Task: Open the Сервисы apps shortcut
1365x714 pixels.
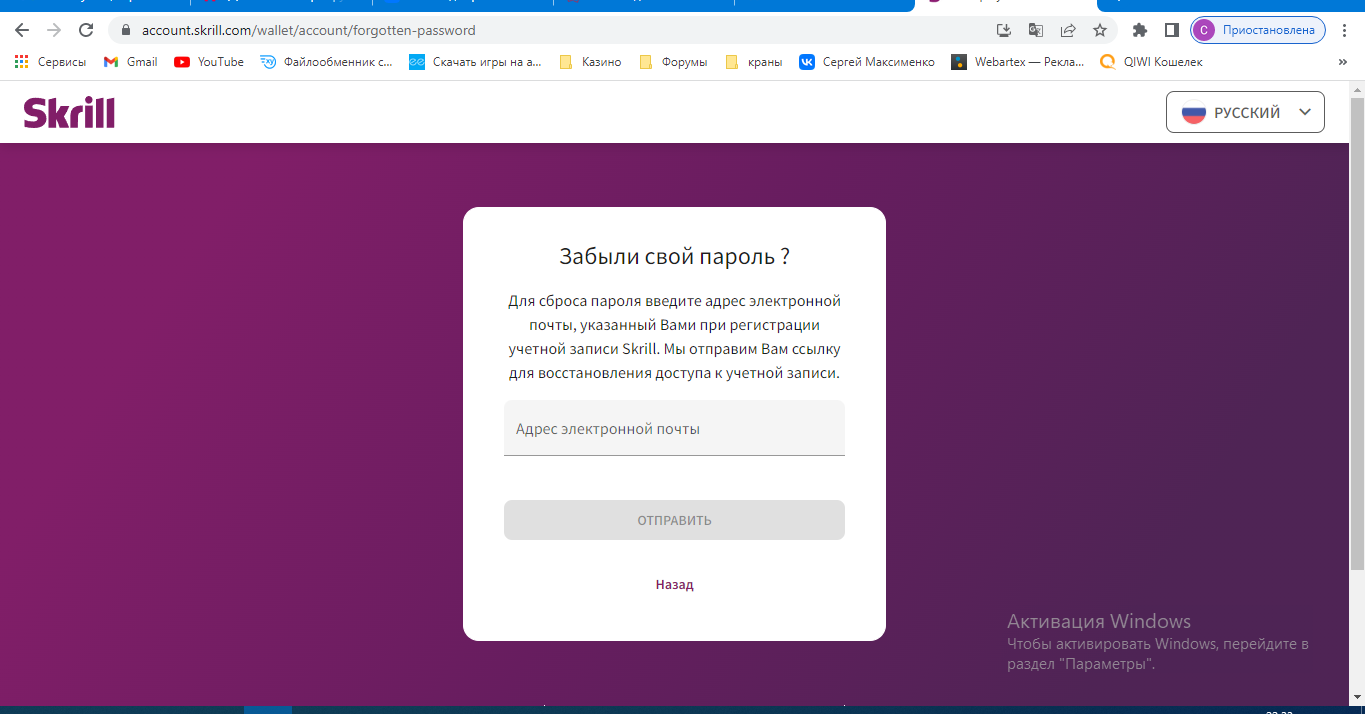Action: 50,62
